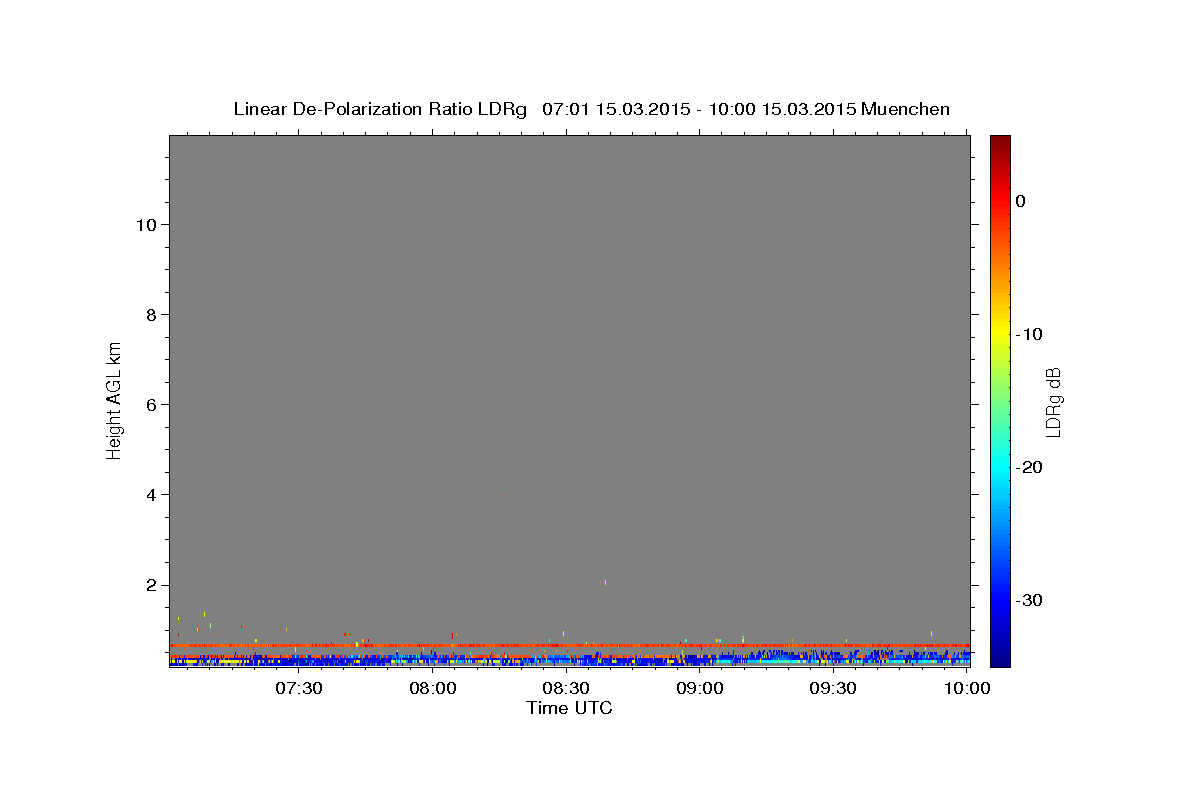
Task: Click the colorbar value -30 label
Action: pyautogui.click(x=1030, y=600)
